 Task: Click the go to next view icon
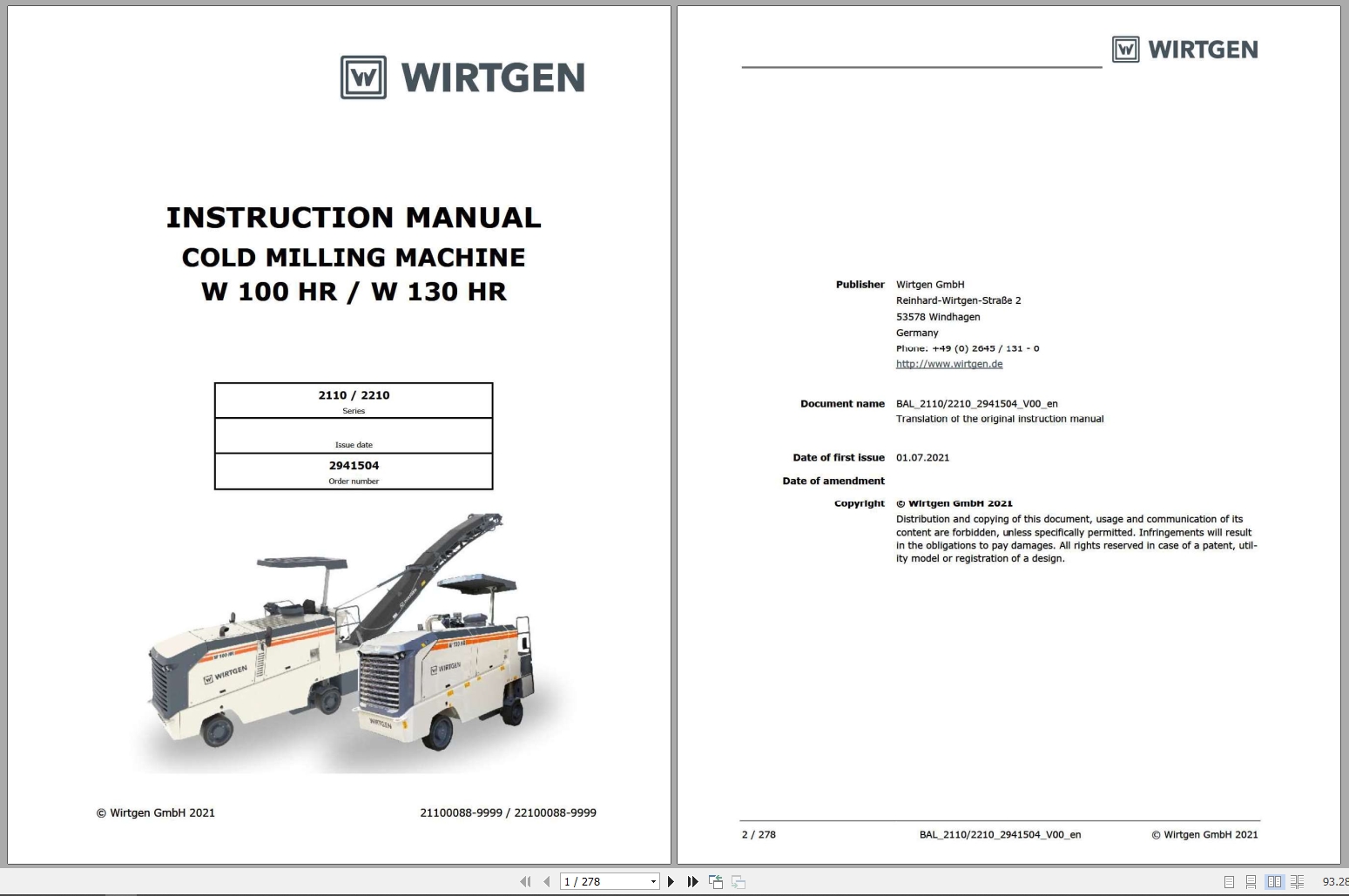[x=739, y=881]
